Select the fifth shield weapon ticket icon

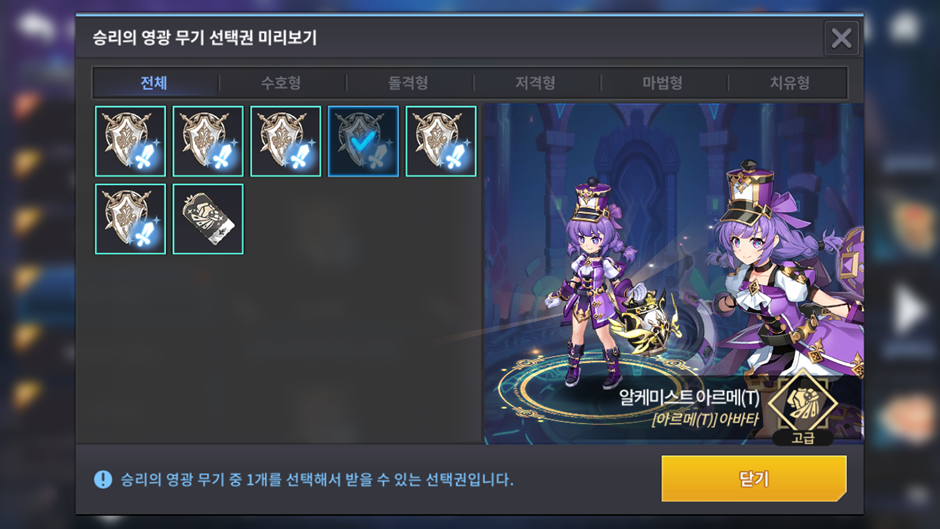[x=441, y=141]
